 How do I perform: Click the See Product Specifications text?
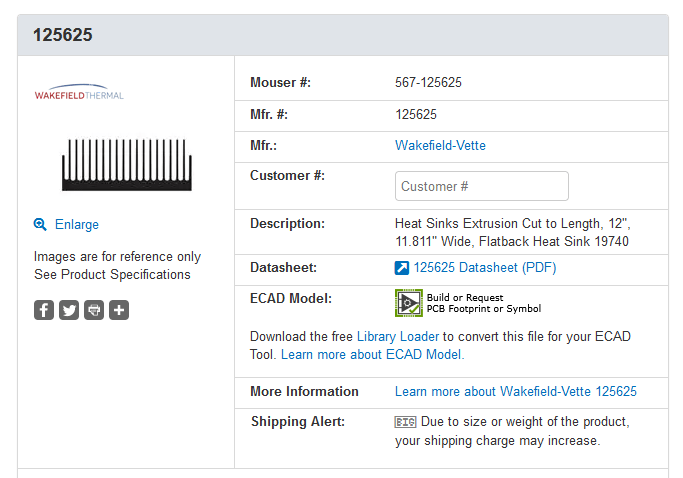(112, 275)
